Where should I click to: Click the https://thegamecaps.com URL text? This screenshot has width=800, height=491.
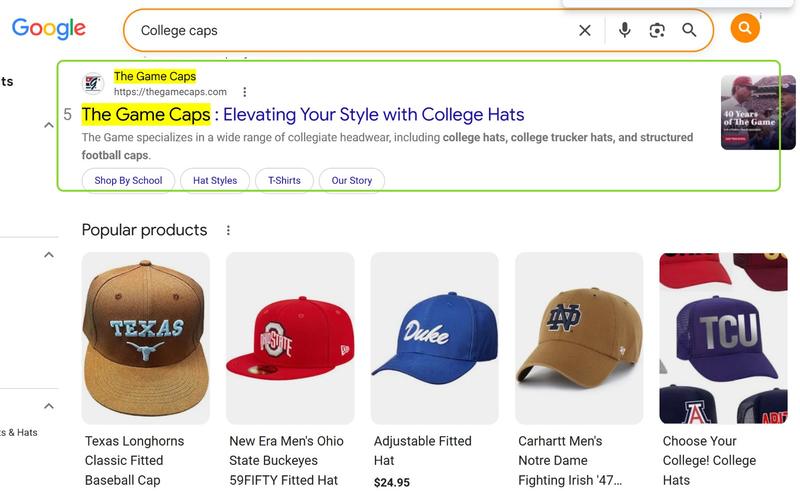pyautogui.click(x=170, y=92)
